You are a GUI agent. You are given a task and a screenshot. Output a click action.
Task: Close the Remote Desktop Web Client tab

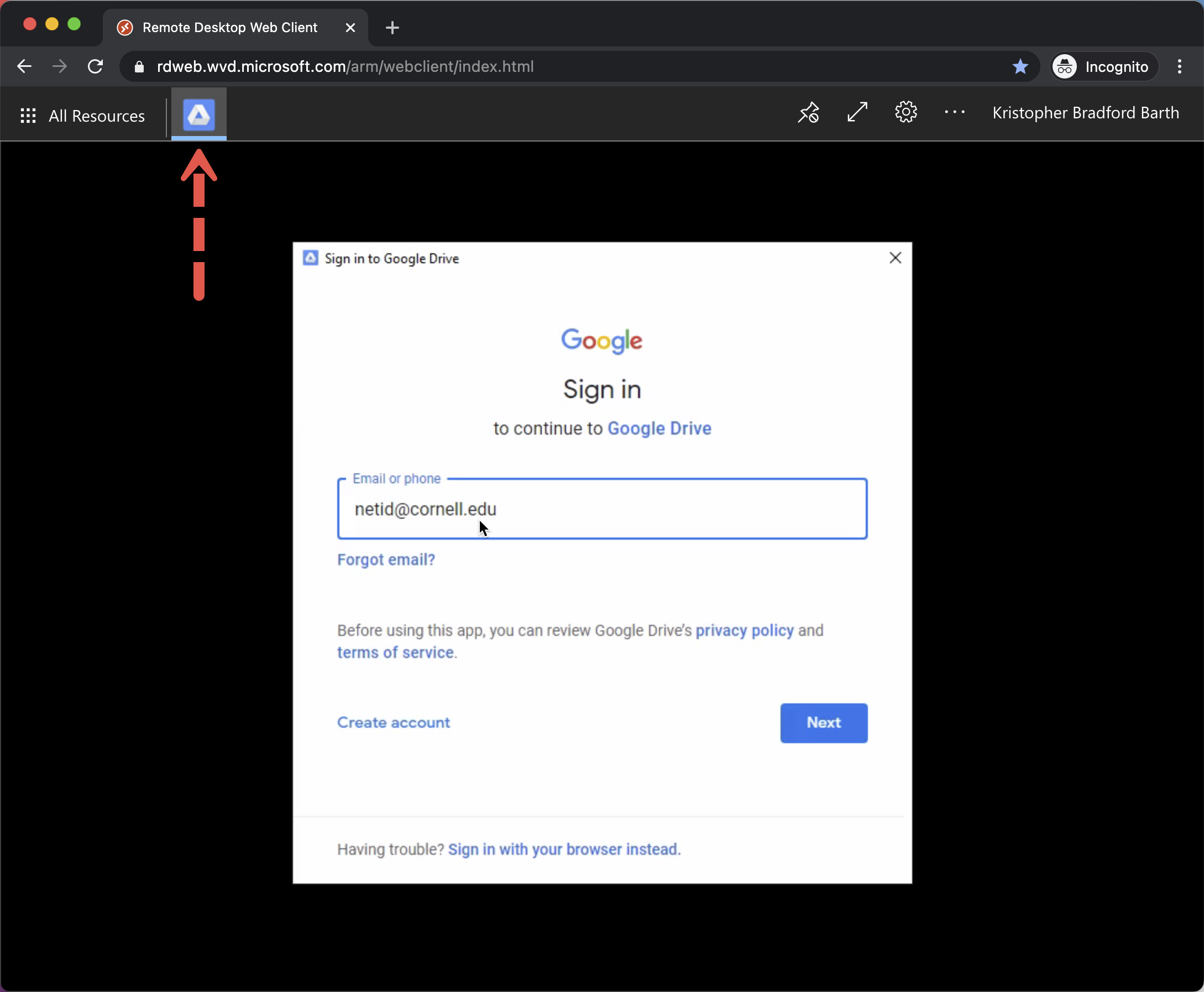pos(350,28)
